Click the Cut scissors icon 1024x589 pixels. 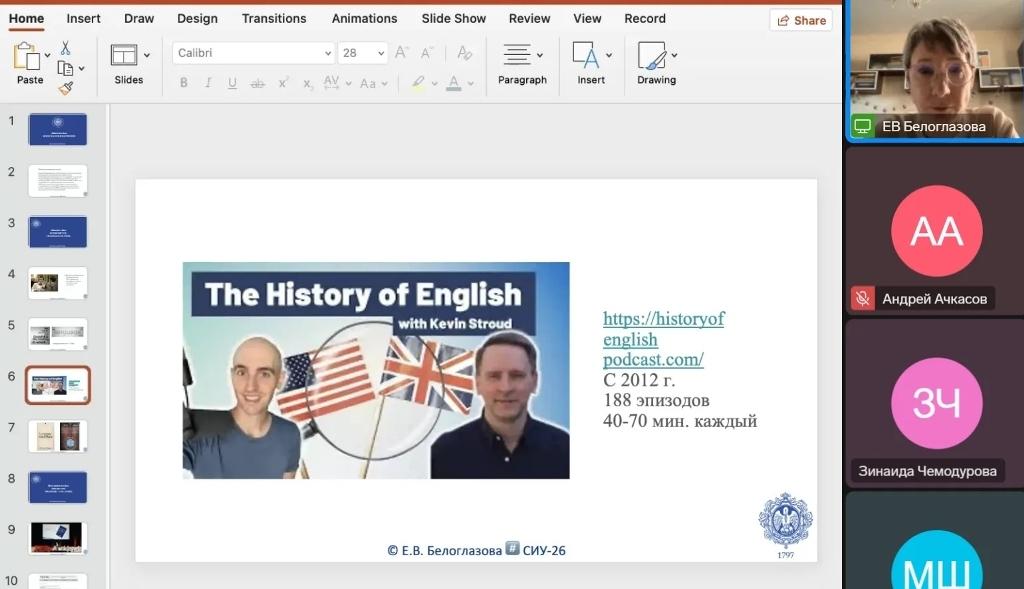coord(65,48)
